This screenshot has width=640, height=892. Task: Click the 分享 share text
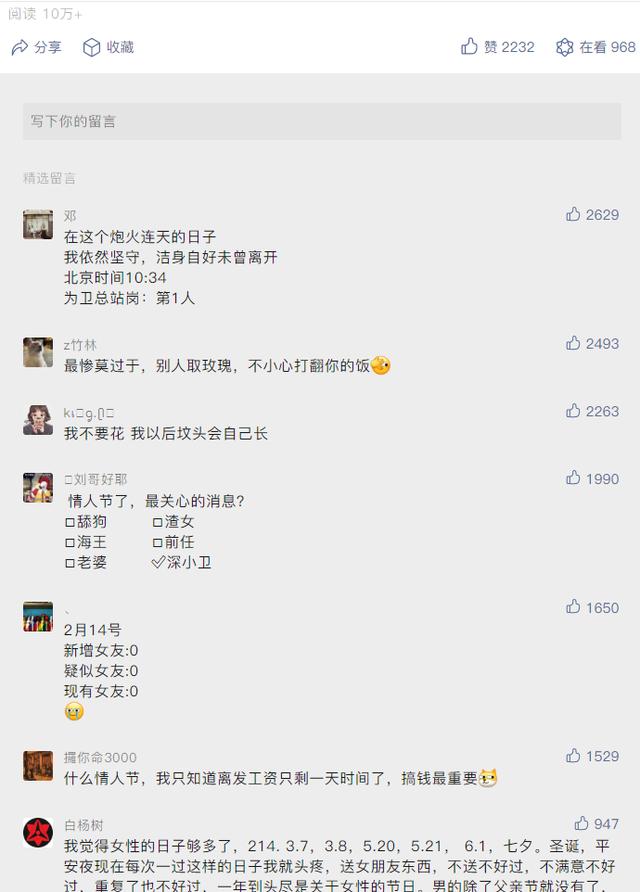[48, 47]
